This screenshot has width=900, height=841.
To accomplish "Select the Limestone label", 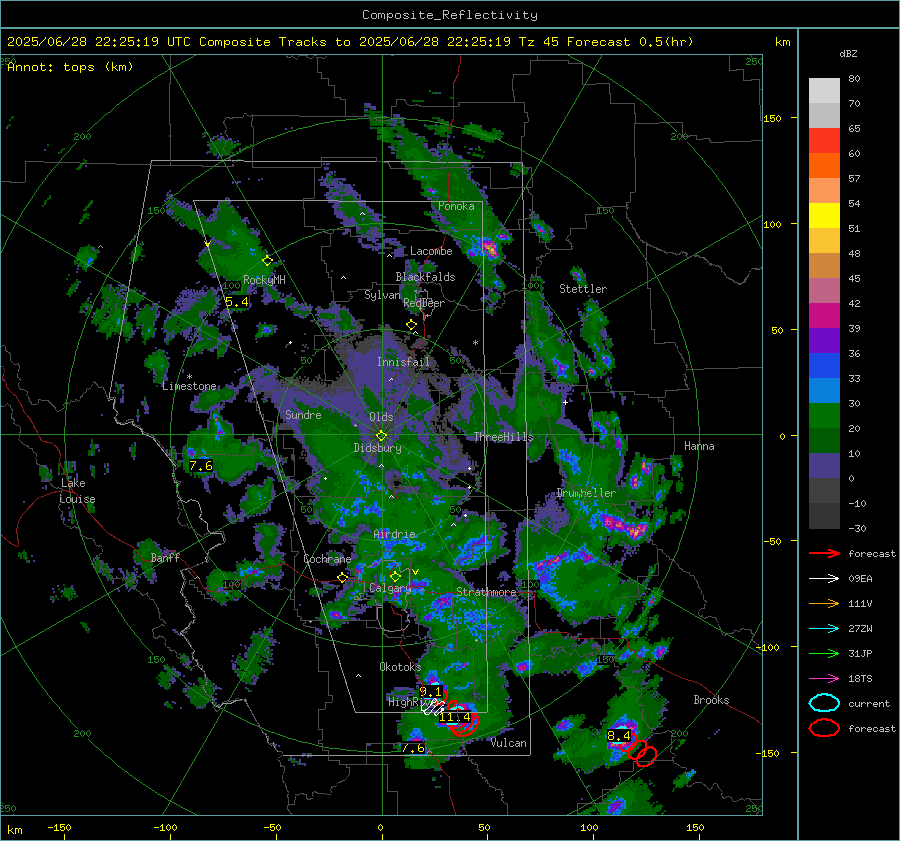I will 189,386.
